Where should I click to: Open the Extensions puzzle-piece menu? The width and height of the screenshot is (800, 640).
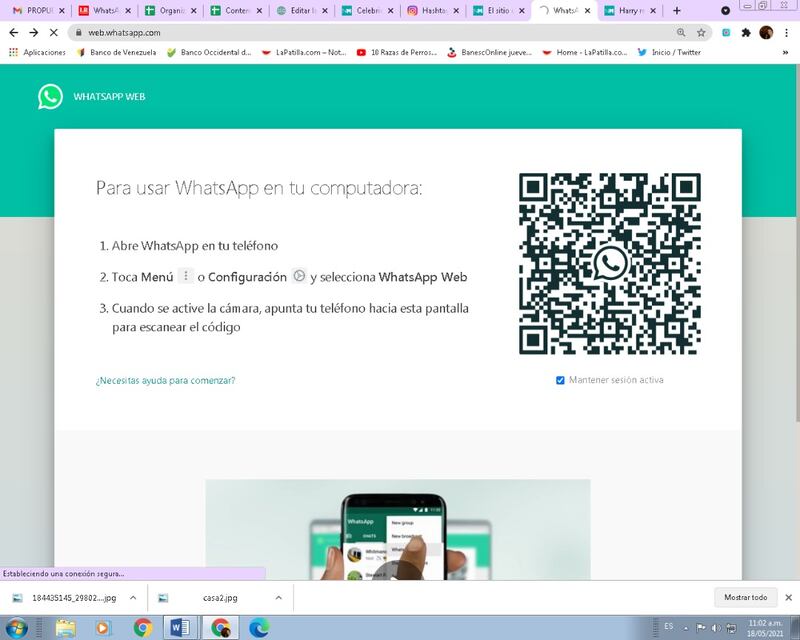[x=746, y=33]
